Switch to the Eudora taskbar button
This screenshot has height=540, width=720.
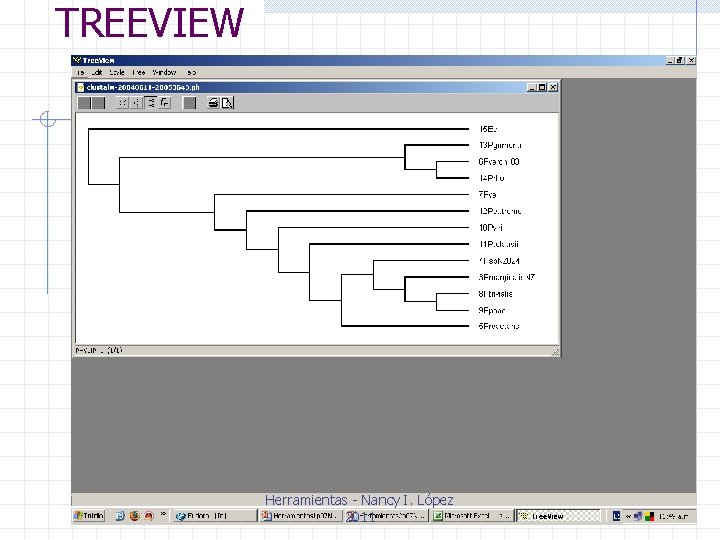[x=214, y=516]
